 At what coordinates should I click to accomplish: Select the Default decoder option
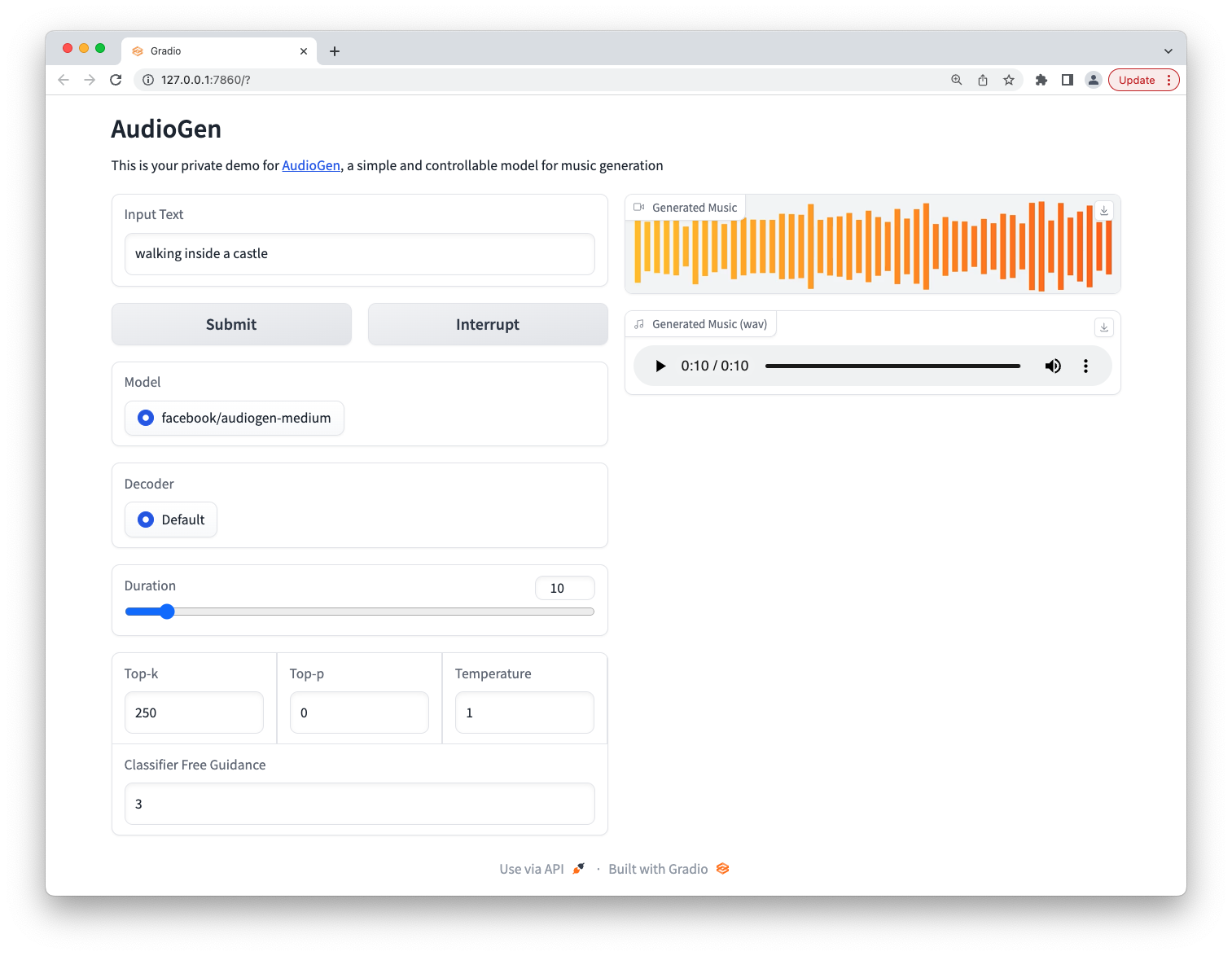(x=171, y=520)
